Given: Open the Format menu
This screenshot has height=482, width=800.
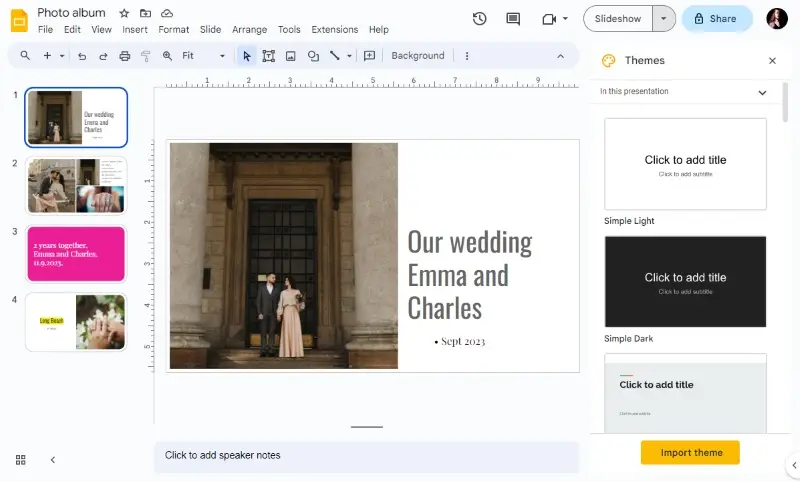Looking at the screenshot, I should tap(173, 30).
